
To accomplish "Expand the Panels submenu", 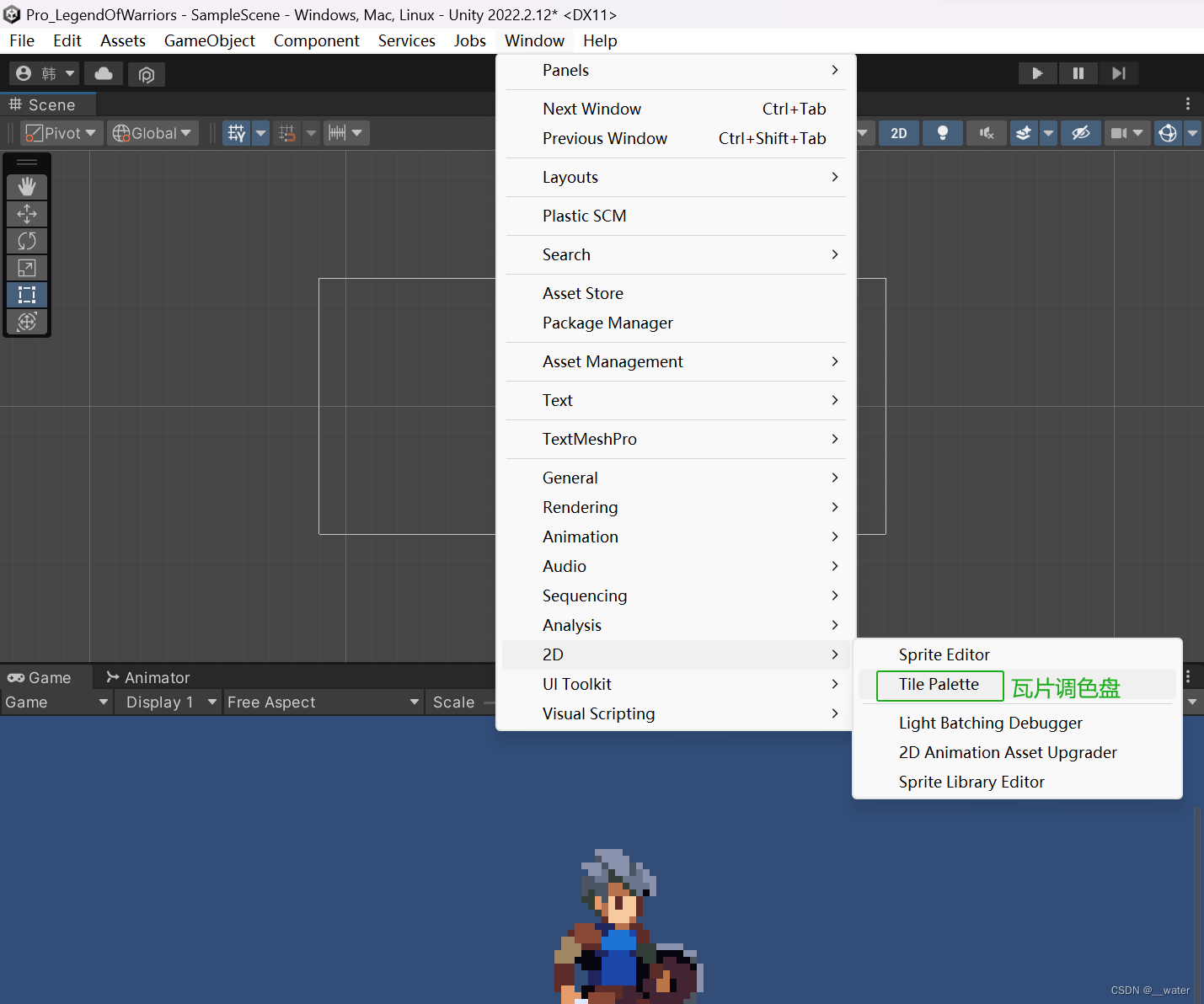I will click(676, 70).
